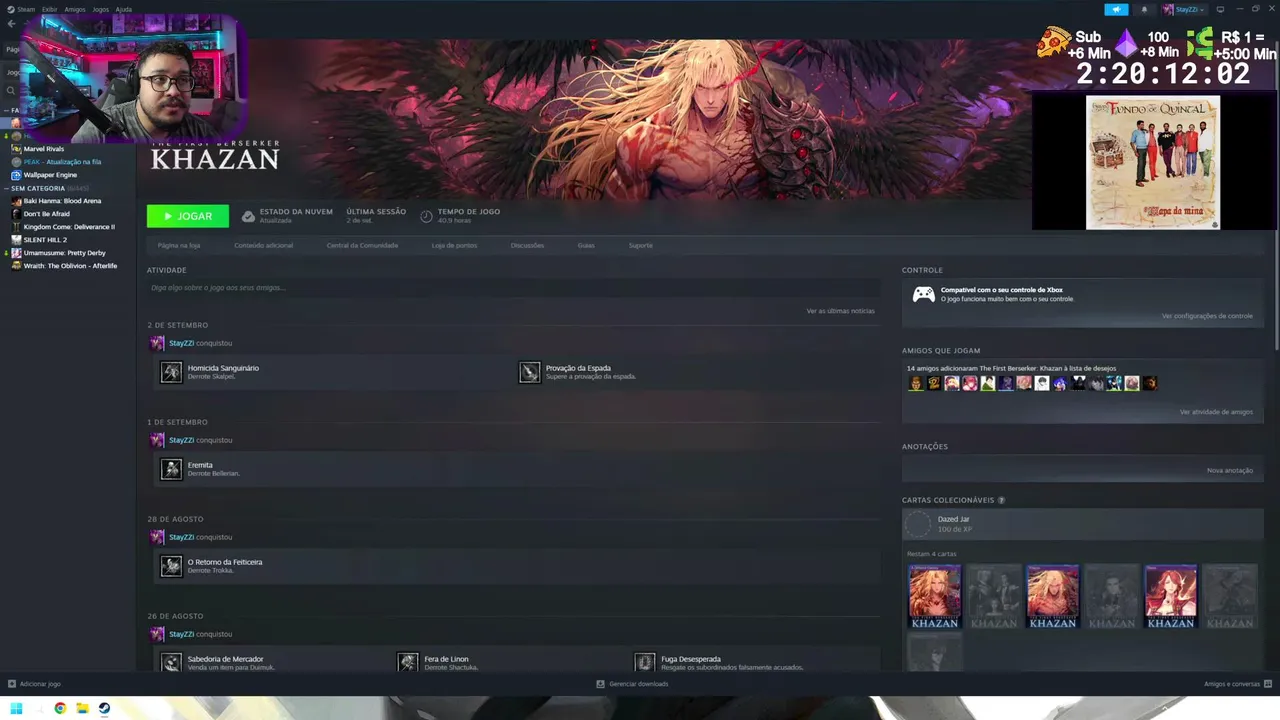The image size is (1280, 720).
Task: Click the Xbox controller icon
Action: (x=924, y=294)
